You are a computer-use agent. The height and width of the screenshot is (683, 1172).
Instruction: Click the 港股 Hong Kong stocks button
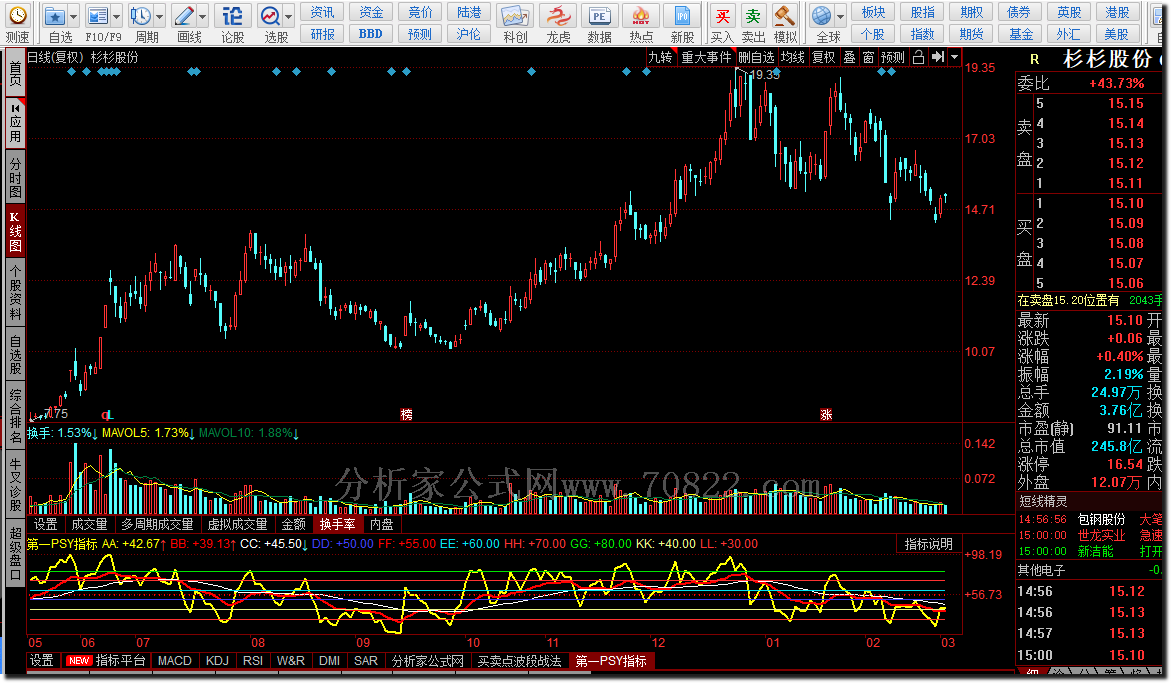click(1117, 13)
